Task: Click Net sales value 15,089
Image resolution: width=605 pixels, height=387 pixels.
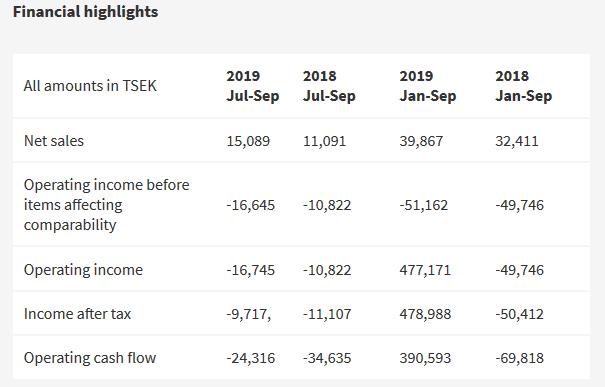Action: tap(248, 141)
